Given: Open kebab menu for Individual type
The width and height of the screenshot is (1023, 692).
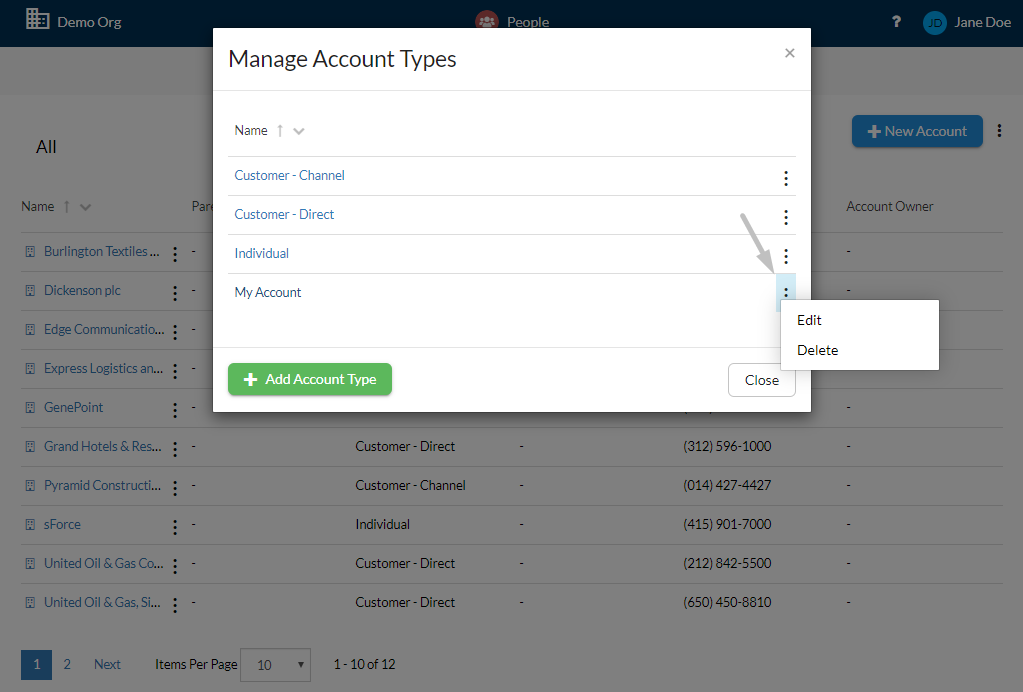Looking at the screenshot, I should pyautogui.click(x=786, y=256).
